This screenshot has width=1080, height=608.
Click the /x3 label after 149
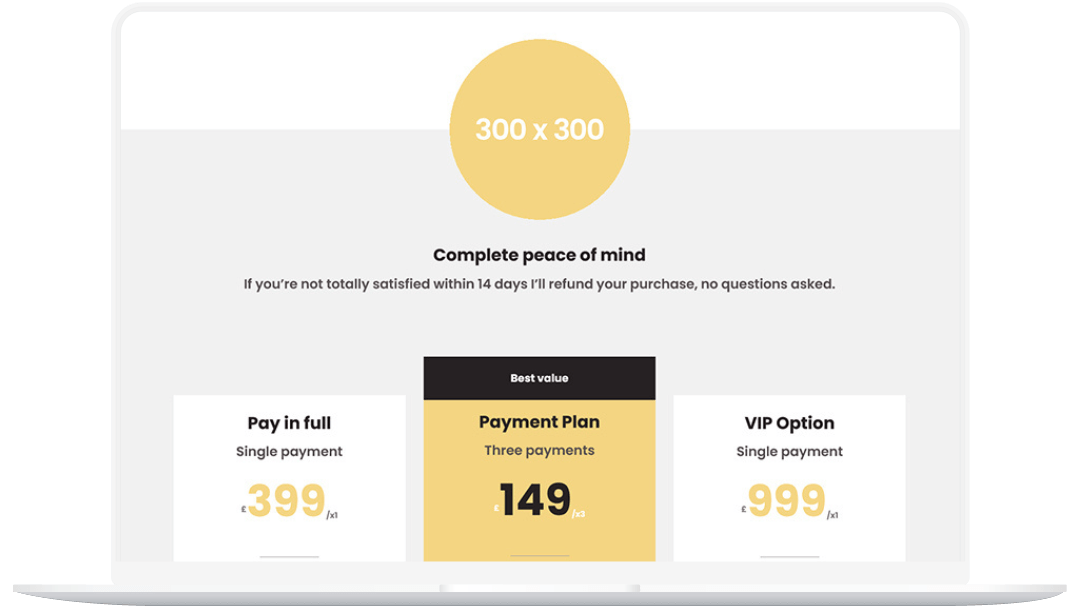point(579,514)
